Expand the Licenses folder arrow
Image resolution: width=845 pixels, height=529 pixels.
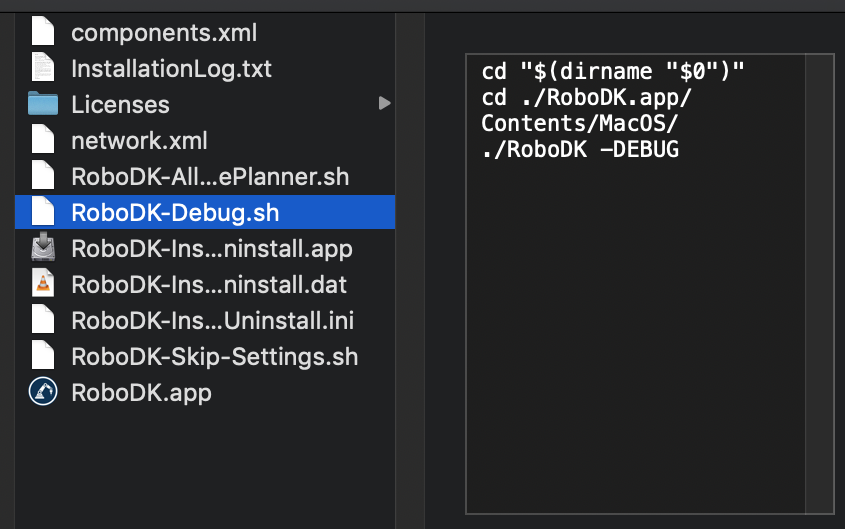(384, 103)
